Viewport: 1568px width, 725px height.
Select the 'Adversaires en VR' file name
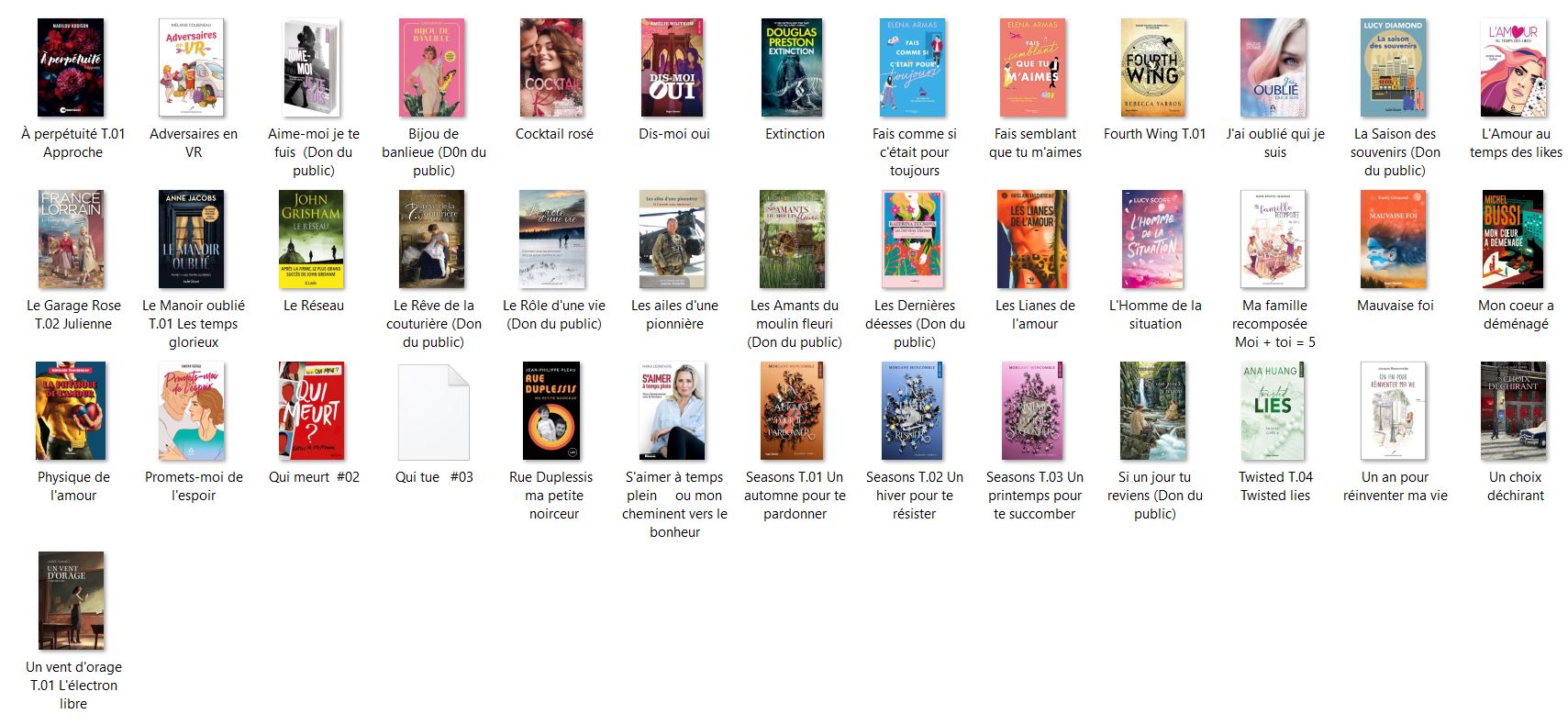[194, 143]
